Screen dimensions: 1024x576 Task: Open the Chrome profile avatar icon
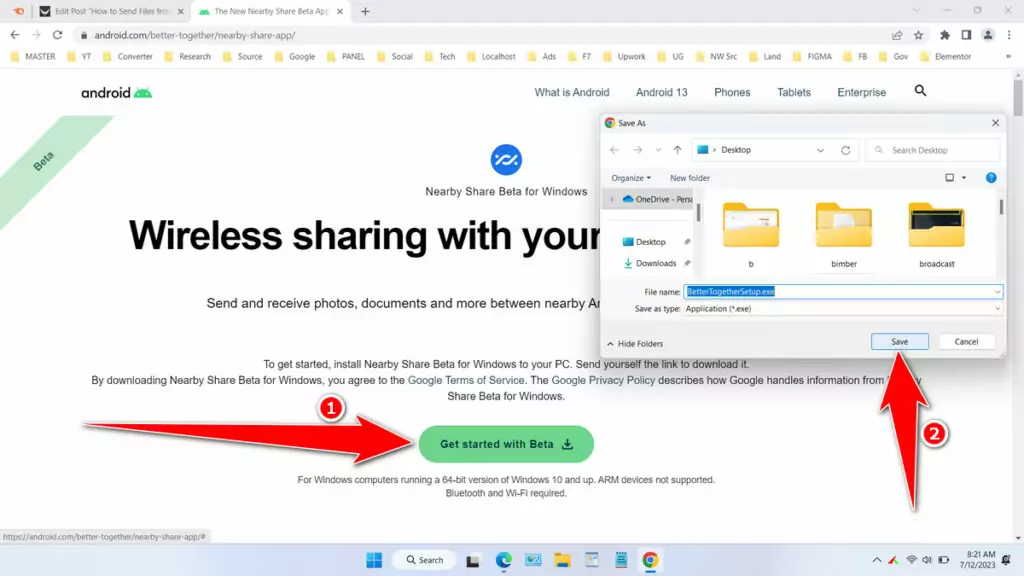click(987, 35)
